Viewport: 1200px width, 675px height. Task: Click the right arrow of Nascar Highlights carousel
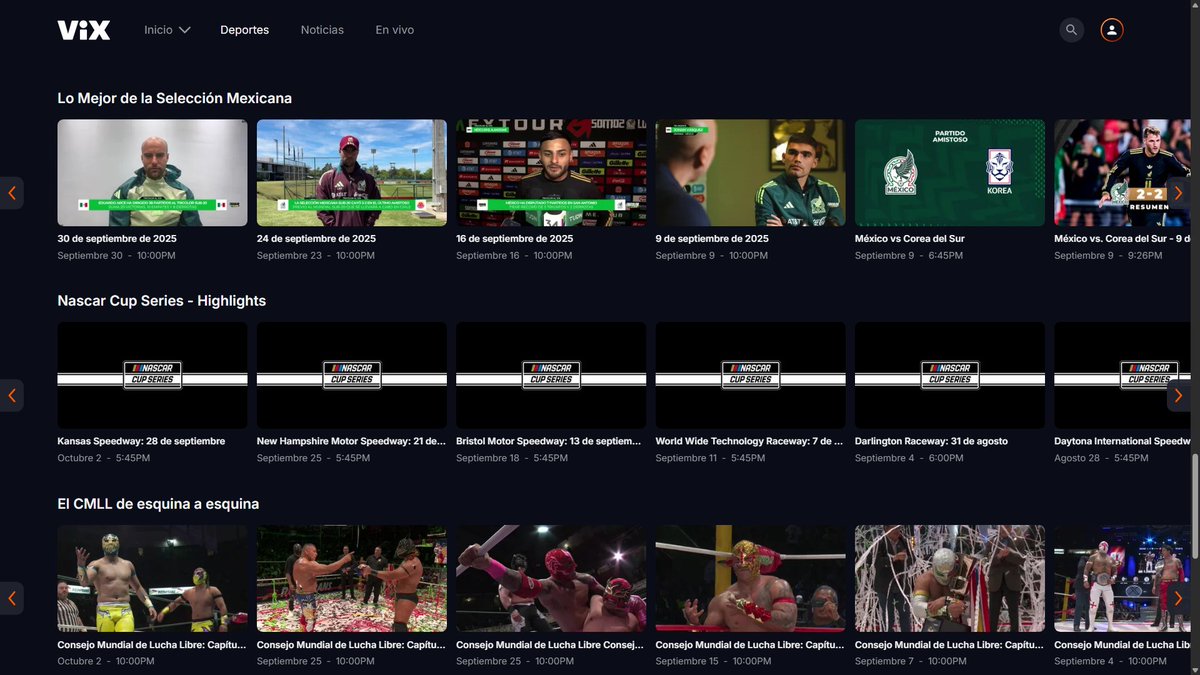pos(1178,395)
